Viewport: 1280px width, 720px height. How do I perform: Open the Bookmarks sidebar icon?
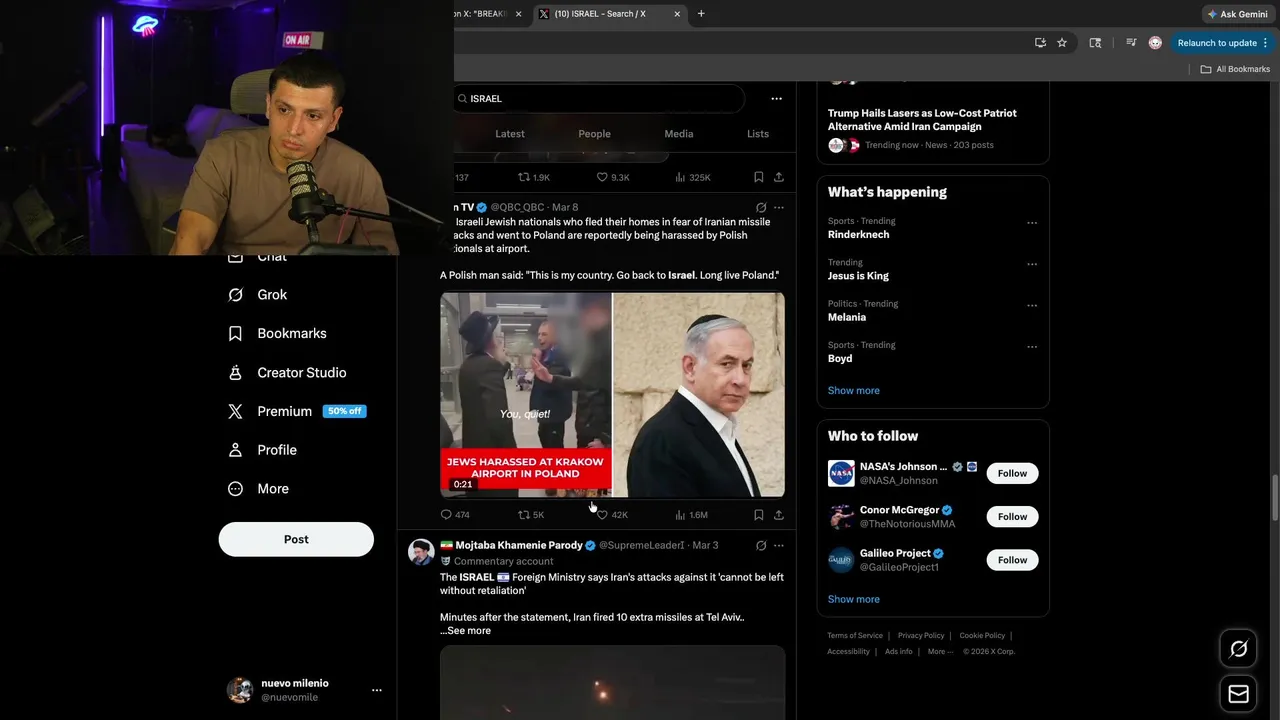point(235,334)
